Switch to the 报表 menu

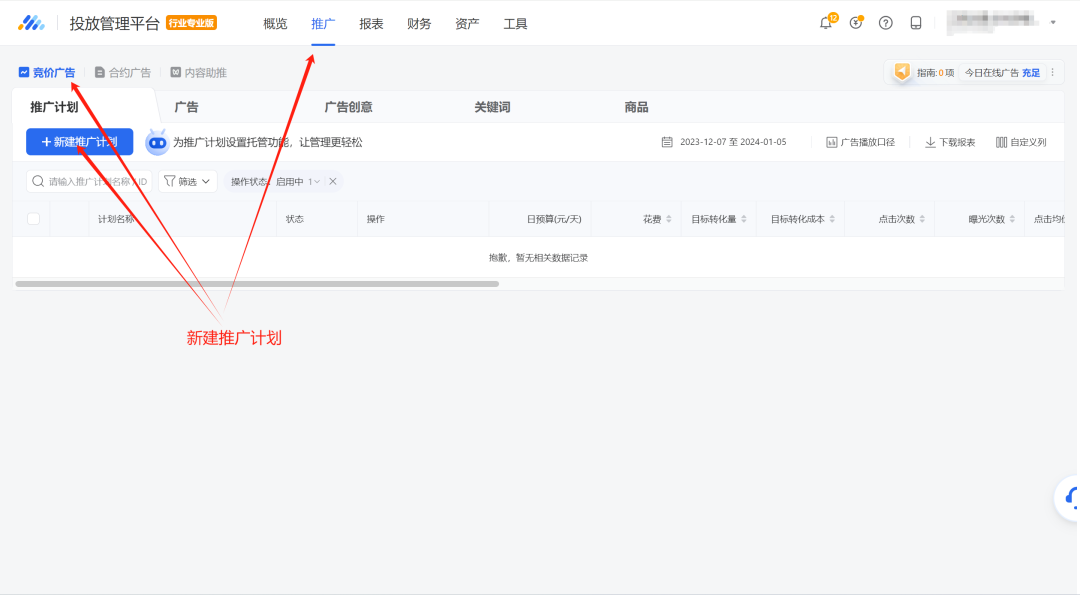(x=371, y=23)
